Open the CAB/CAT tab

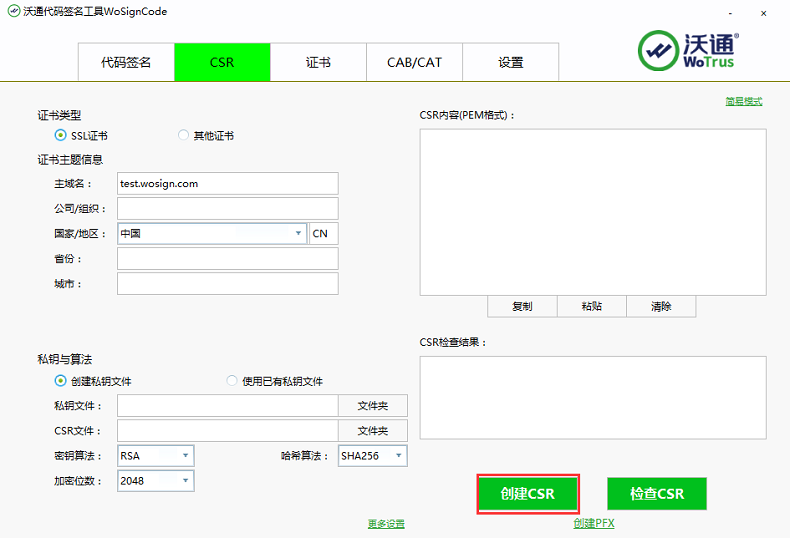point(414,62)
